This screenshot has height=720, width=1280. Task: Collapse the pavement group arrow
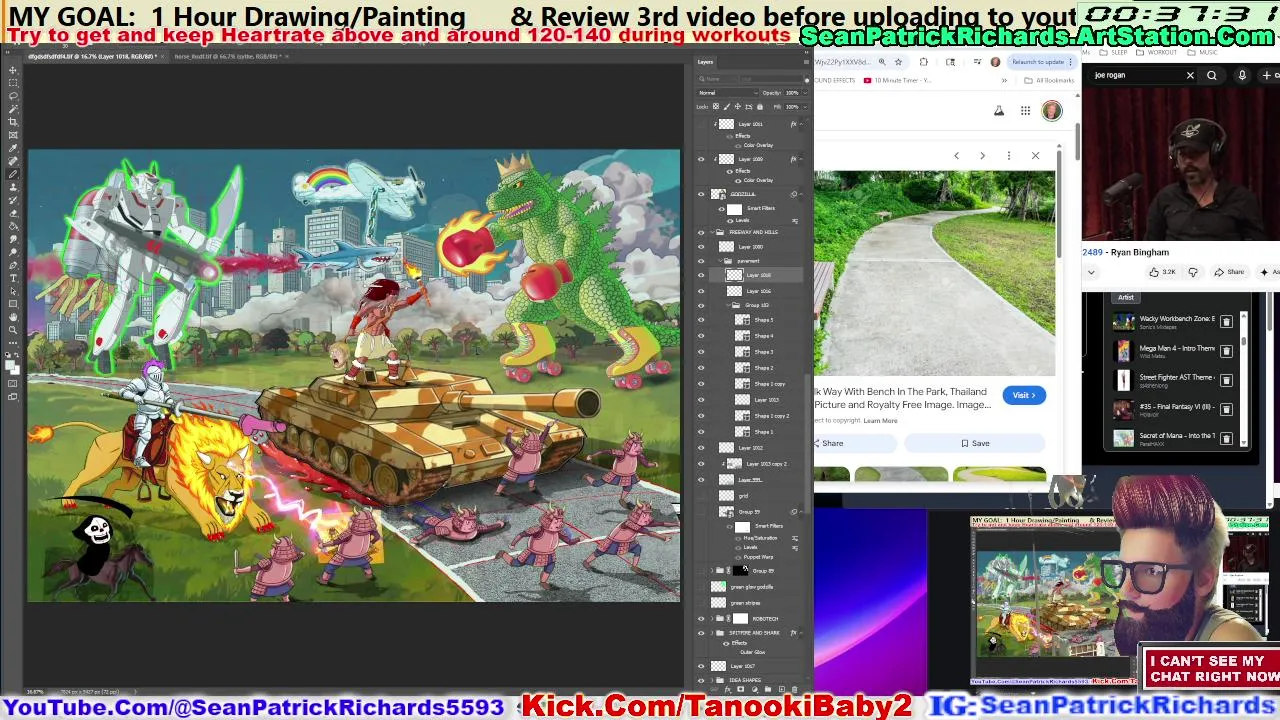(720, 261)
